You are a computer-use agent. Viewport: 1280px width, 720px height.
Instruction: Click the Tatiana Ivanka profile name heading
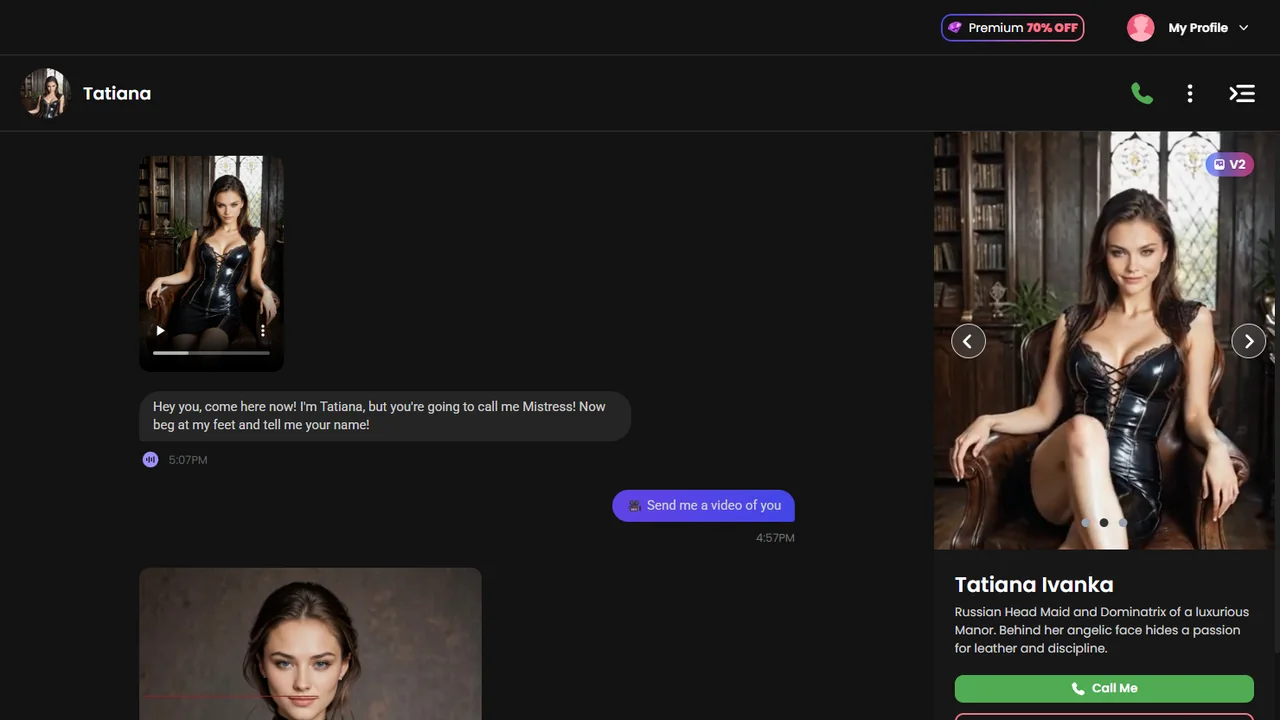pyautogui.click(x=1034, y=585)
